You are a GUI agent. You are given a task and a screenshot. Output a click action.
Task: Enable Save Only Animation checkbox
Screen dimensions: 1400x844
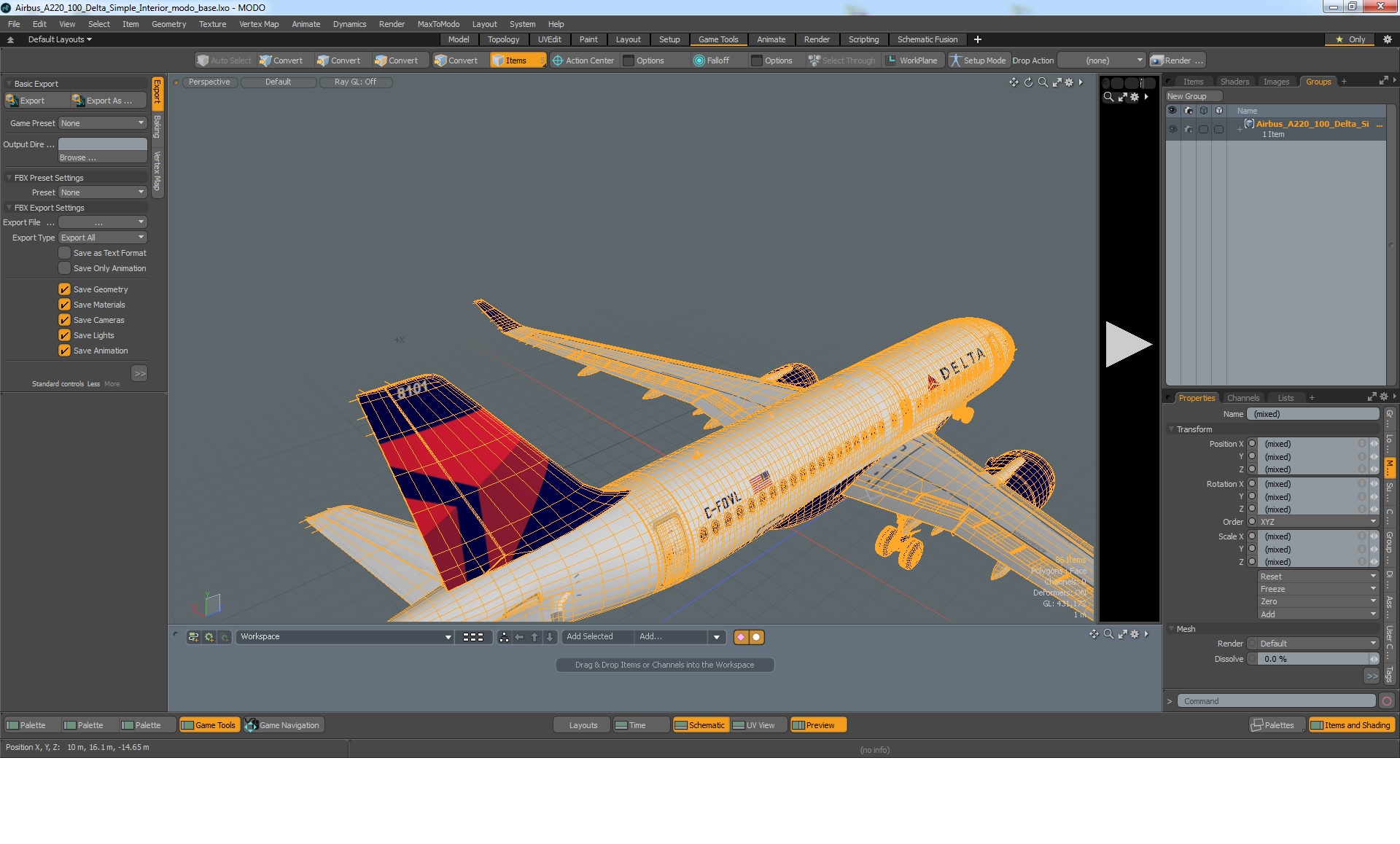point(65,268)
